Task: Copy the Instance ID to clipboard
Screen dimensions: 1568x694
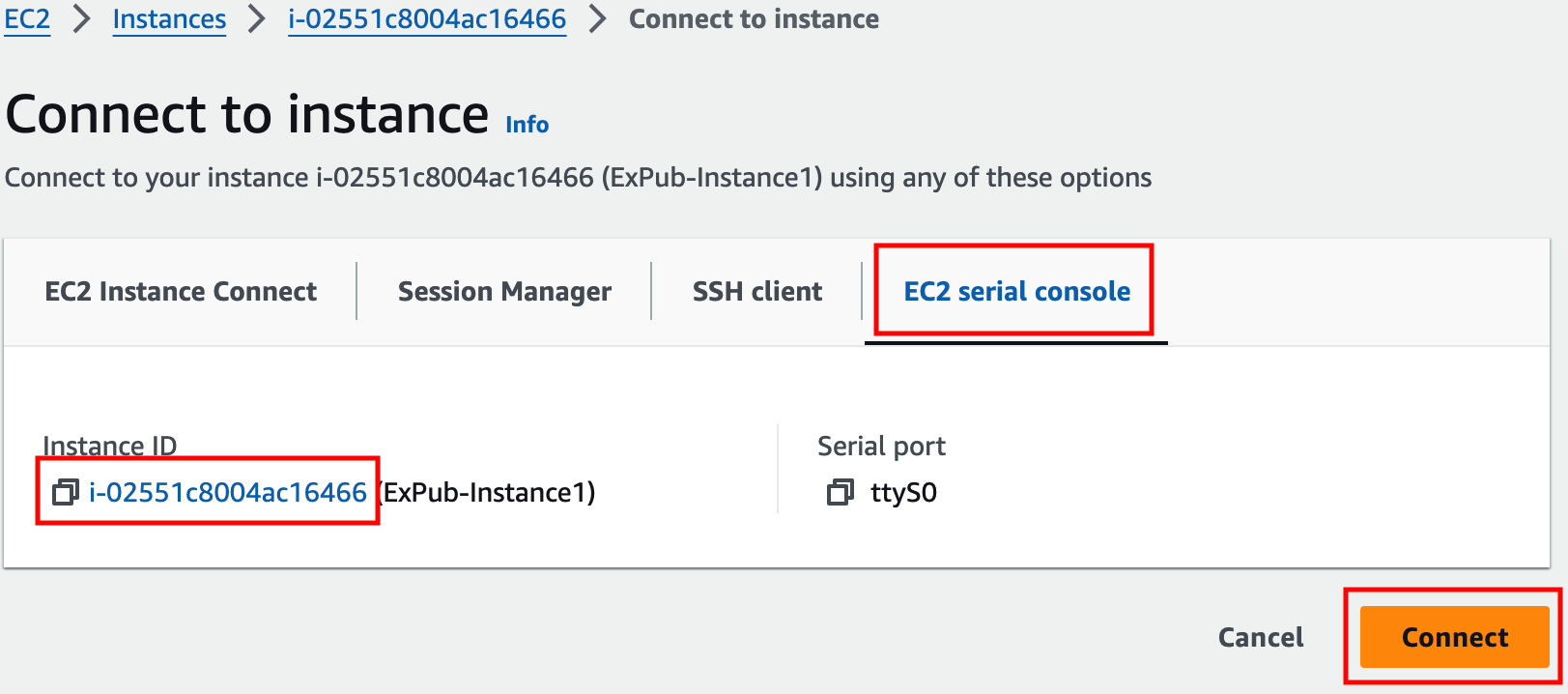Action: [65, 492]
